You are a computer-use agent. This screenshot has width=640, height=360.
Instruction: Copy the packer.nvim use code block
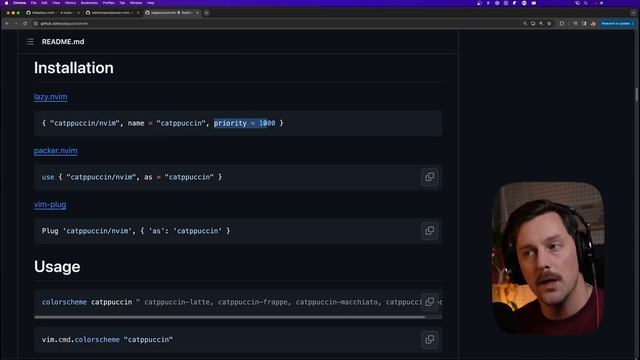429,177
